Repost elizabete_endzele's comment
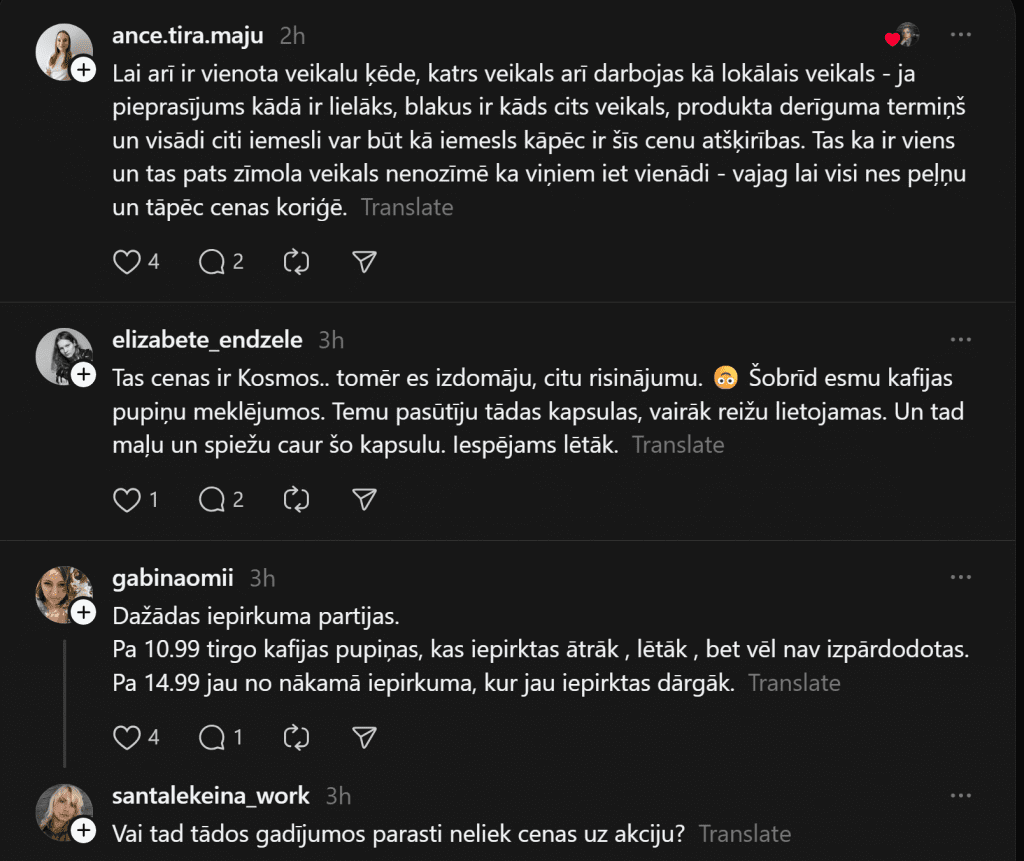The width and height of the screenshot is (1024, 861). (x=297, y=500)
